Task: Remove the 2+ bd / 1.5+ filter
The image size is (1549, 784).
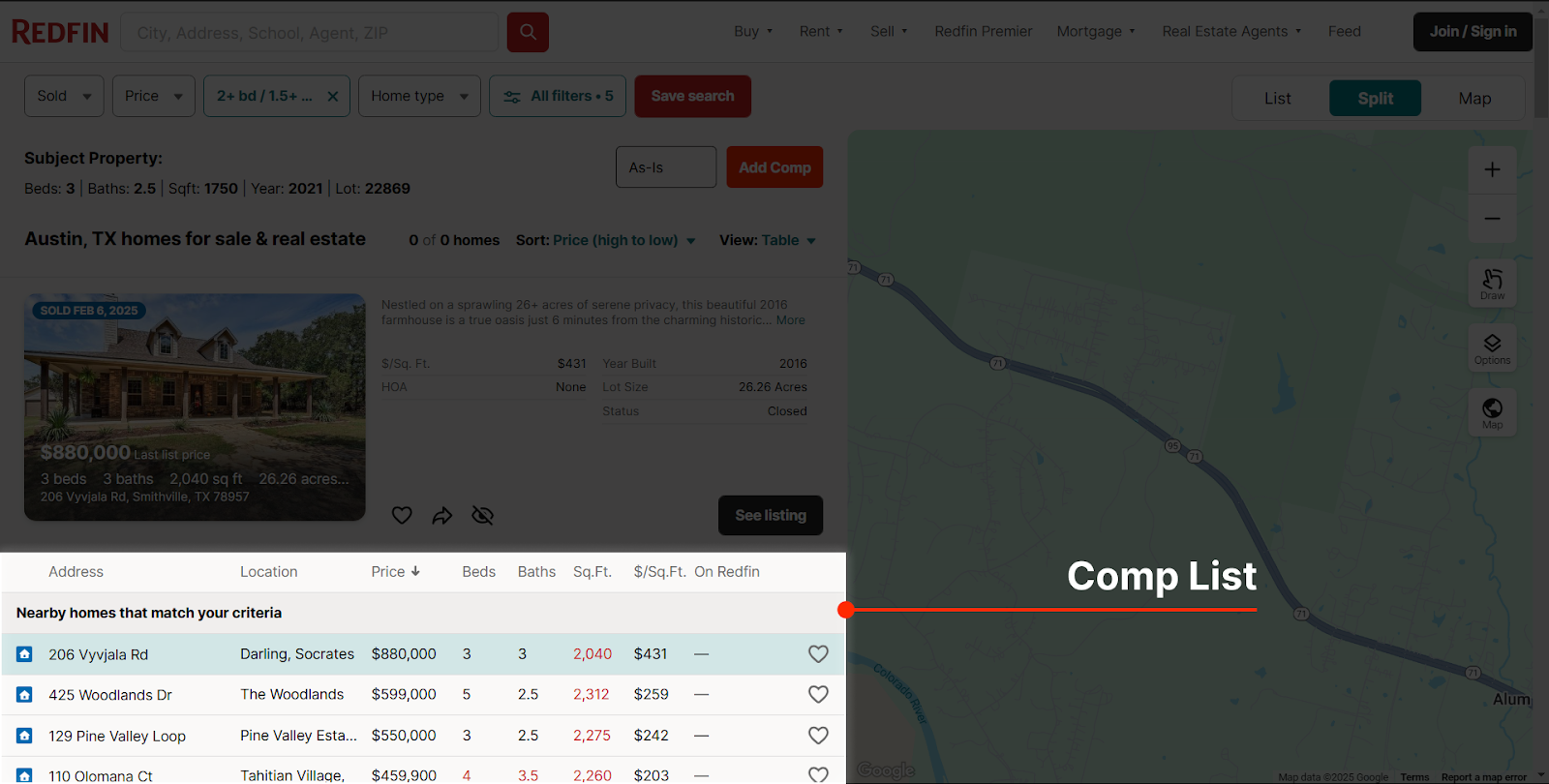Action: tap(333, 97)
